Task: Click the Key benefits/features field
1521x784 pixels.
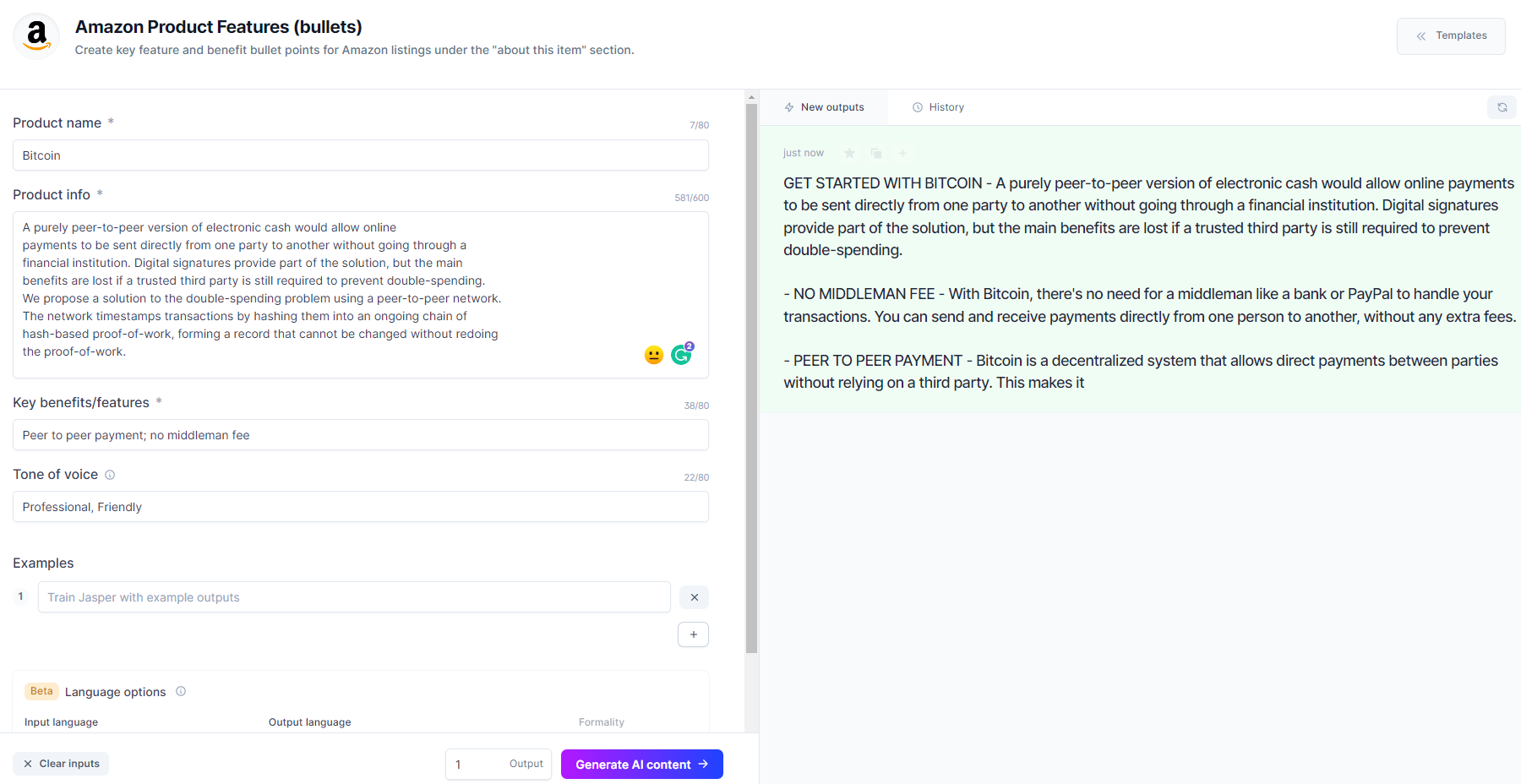Action: [361, 435]
